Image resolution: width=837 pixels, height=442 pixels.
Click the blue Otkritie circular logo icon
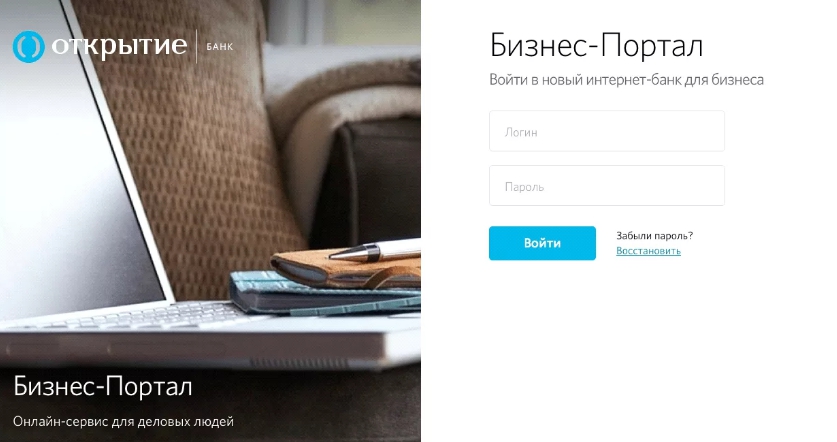coord(28,46)
